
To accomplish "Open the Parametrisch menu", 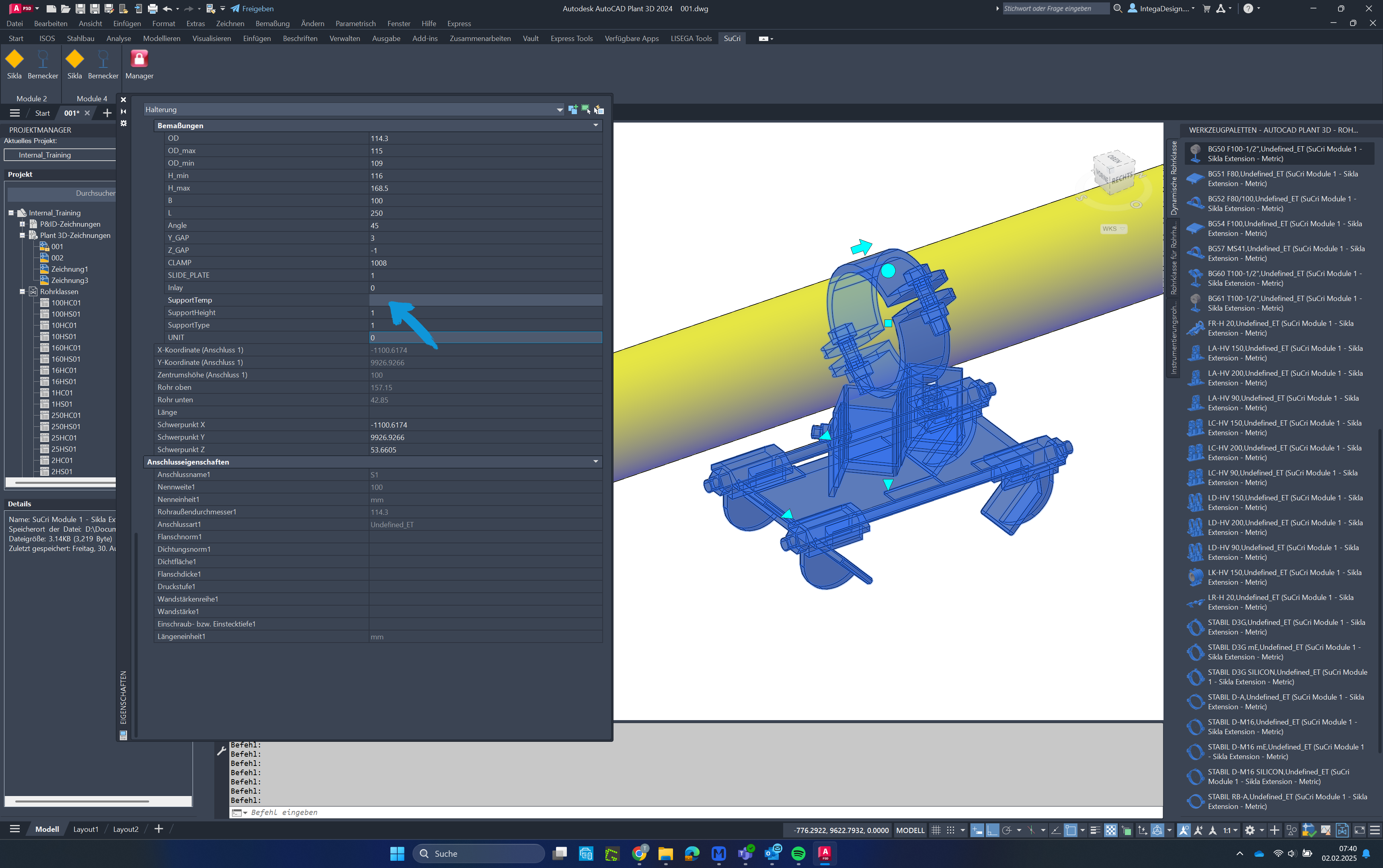I will click(355, 24).
